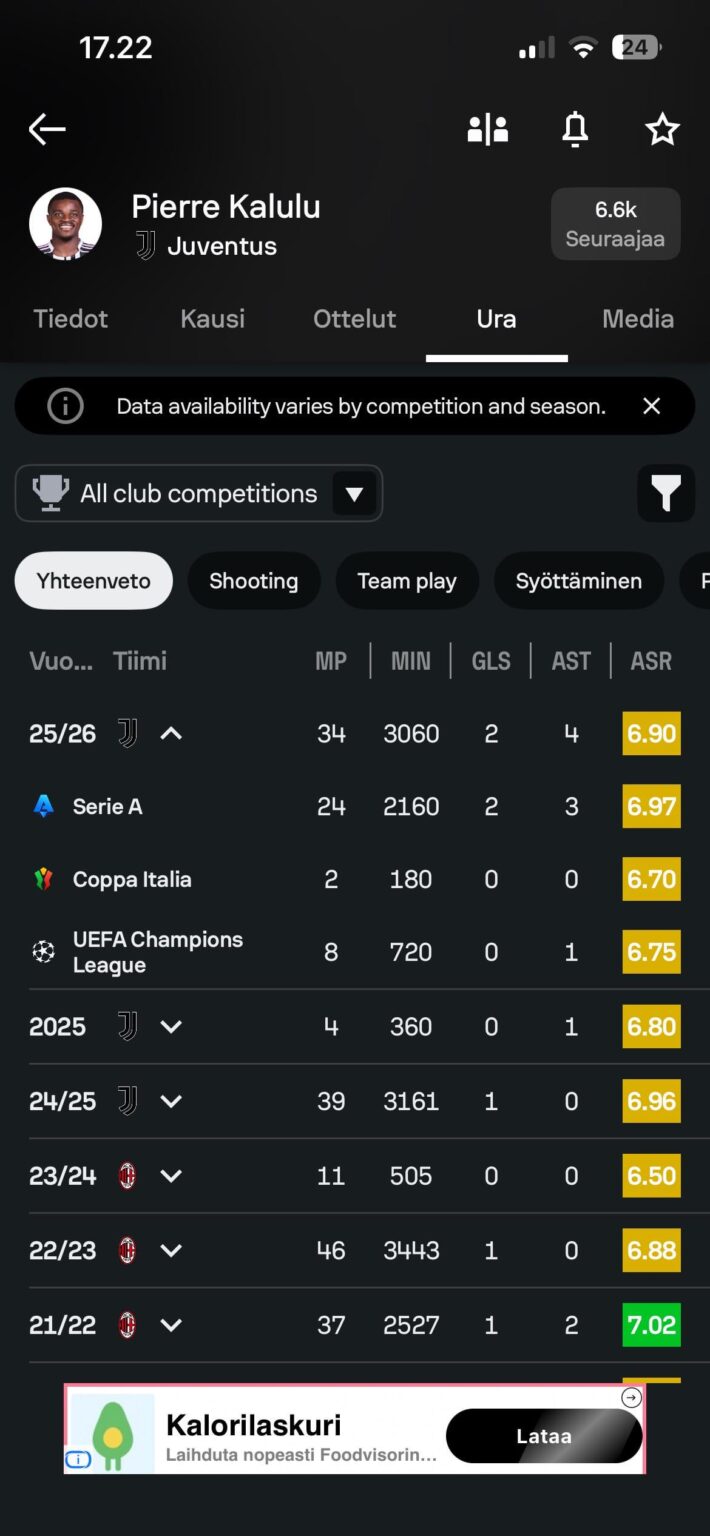Viewport: 710px width, 1536px height.
Task: Tap the ad info icon
Action: (x=78, y=1460)
